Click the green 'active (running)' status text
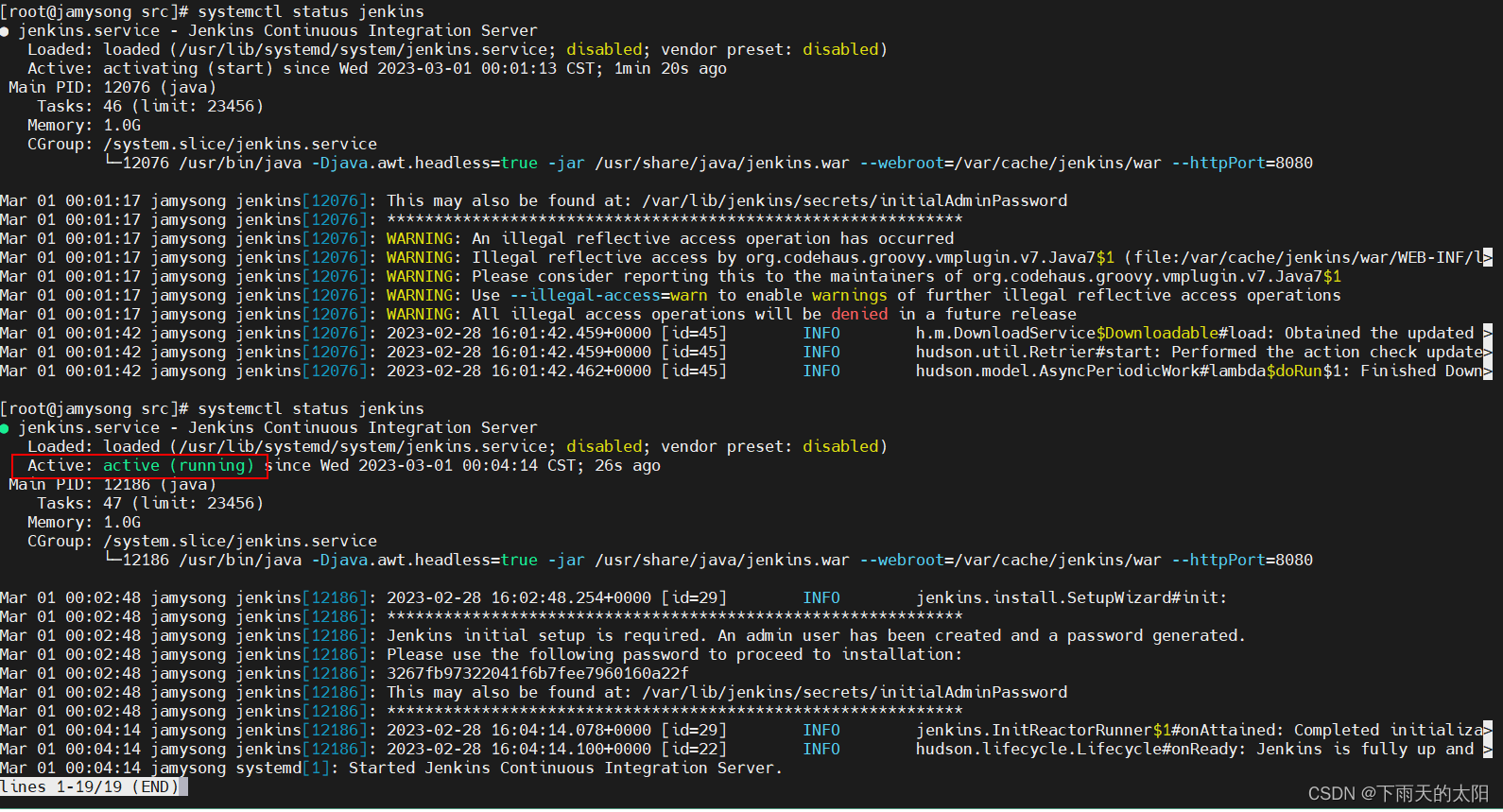1503x812 pixels. click(179, 466)
